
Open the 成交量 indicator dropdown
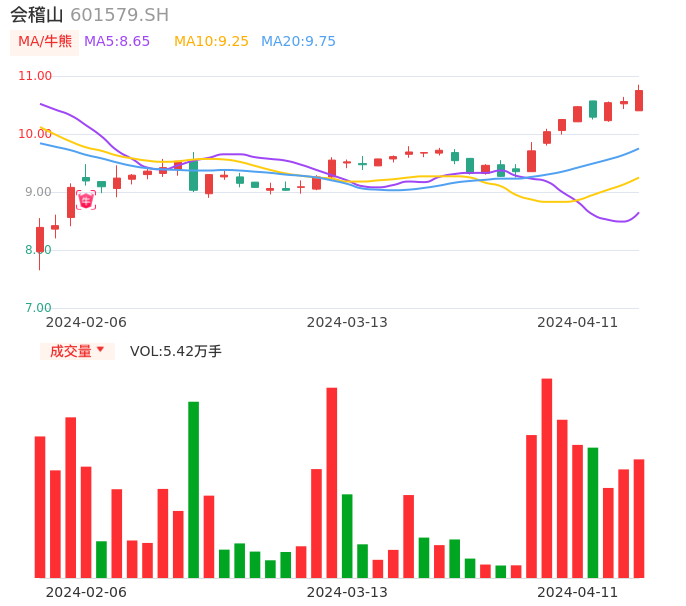[77, 351]
